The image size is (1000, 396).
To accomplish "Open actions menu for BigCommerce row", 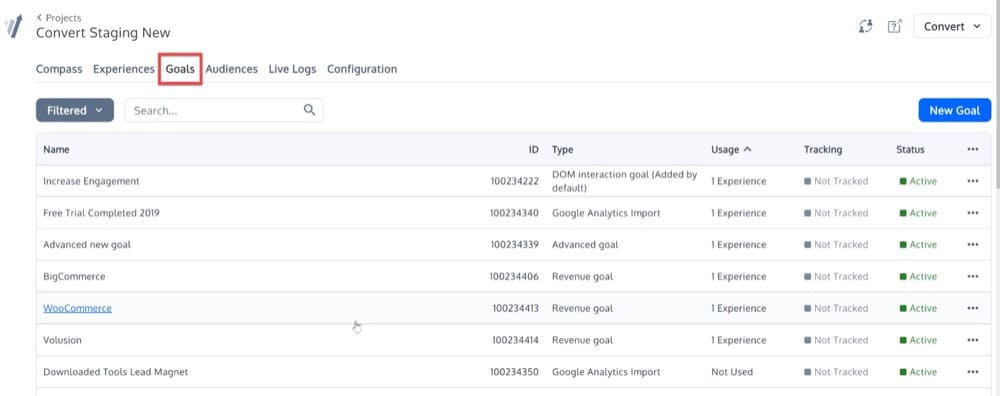I will 973,277.
